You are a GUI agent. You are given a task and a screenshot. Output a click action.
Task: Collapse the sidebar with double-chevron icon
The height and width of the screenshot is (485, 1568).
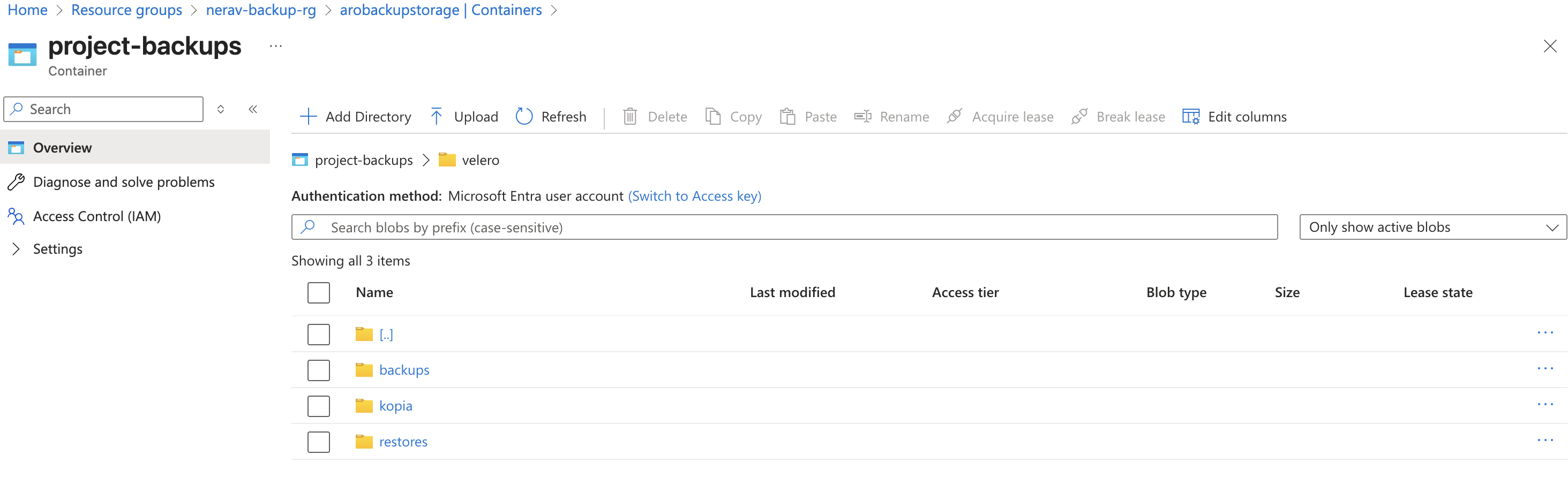pyautogui.click(x=253, y=109)
